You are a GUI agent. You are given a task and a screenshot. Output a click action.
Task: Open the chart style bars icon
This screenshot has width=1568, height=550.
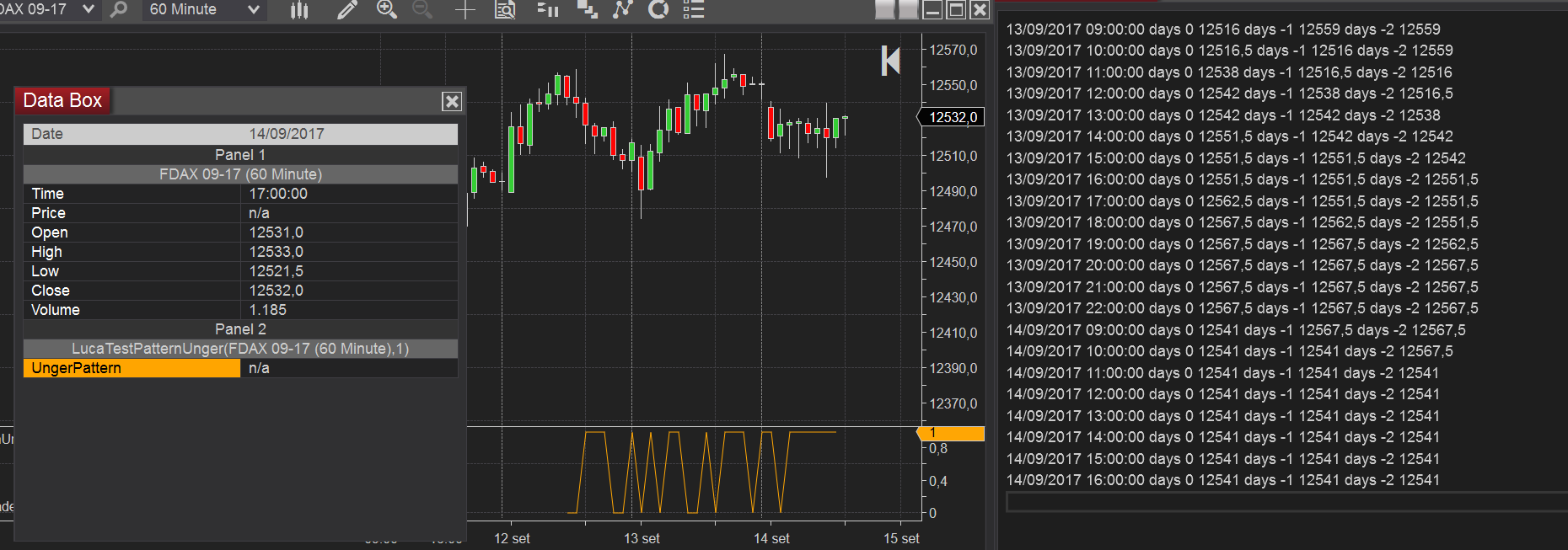299,9
